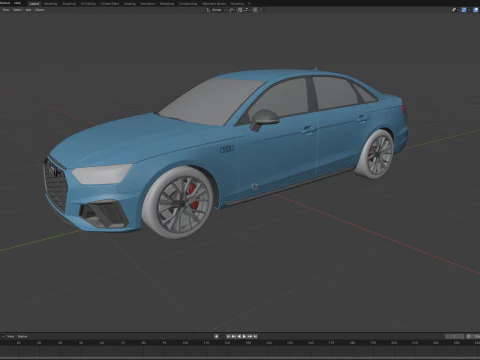The width and height of the screenshot is (480, 360).
Task: Add a new workspace with plus button
Action: click(x=249, y=4)
